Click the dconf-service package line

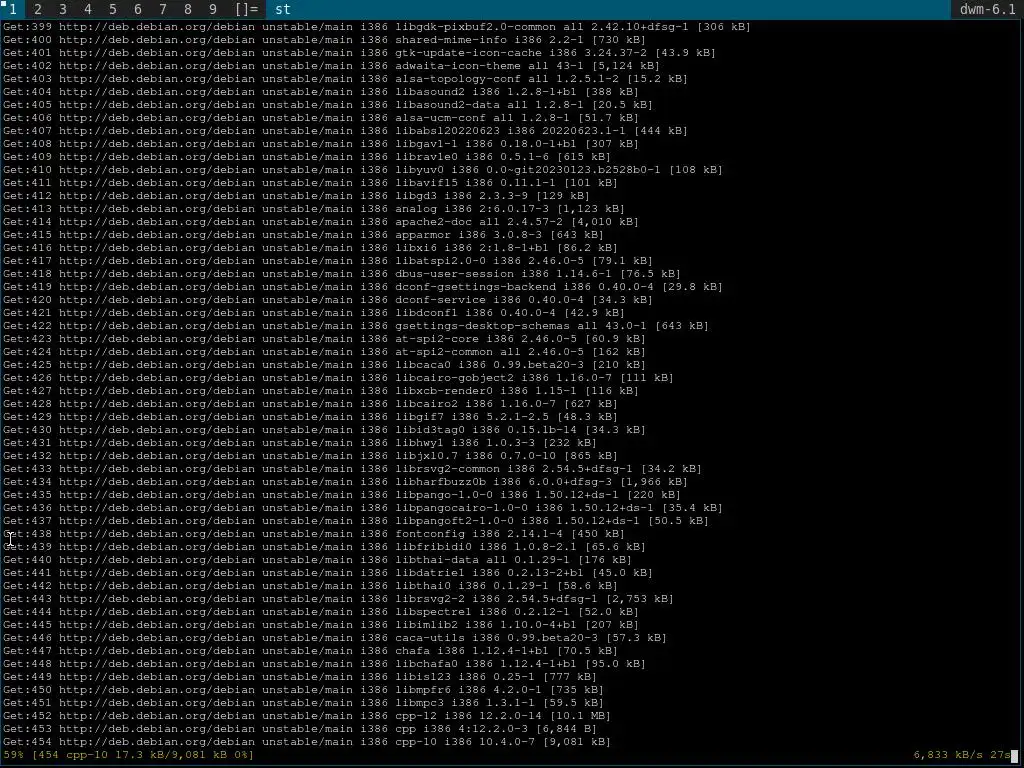328,300
